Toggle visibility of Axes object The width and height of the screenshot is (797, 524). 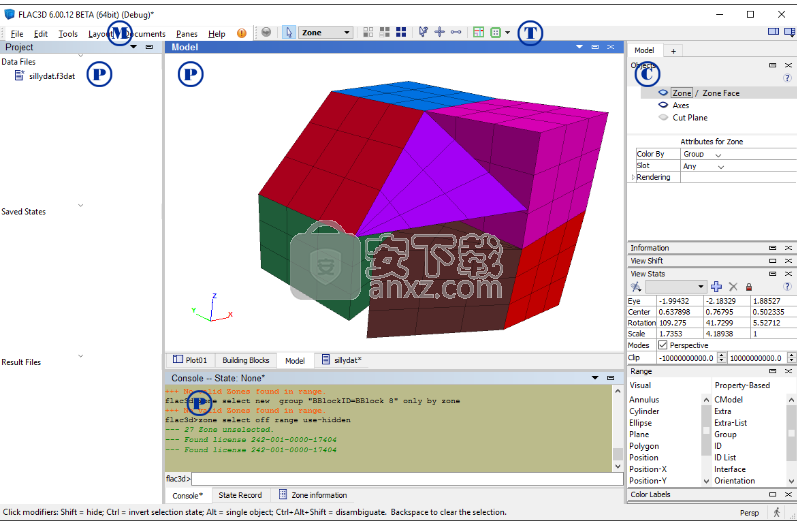point(663,105)
